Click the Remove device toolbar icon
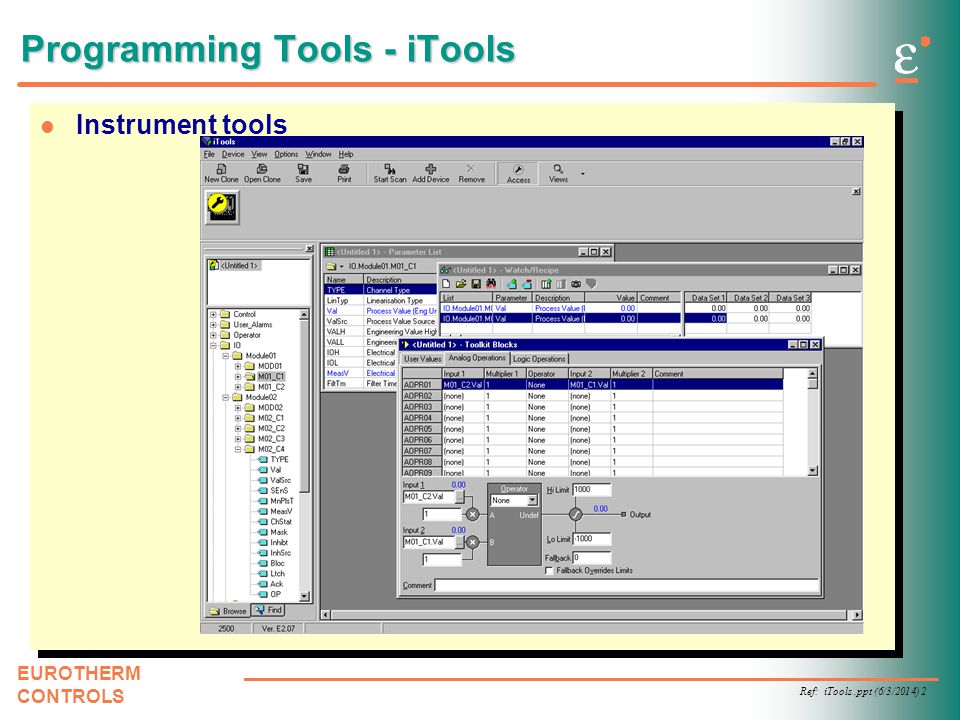960x720 pixels. 471,169
